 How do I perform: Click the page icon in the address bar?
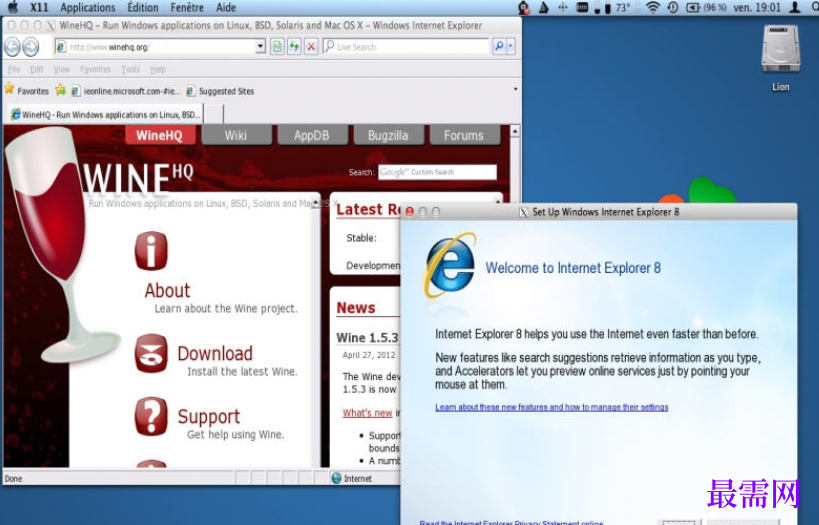61,47
